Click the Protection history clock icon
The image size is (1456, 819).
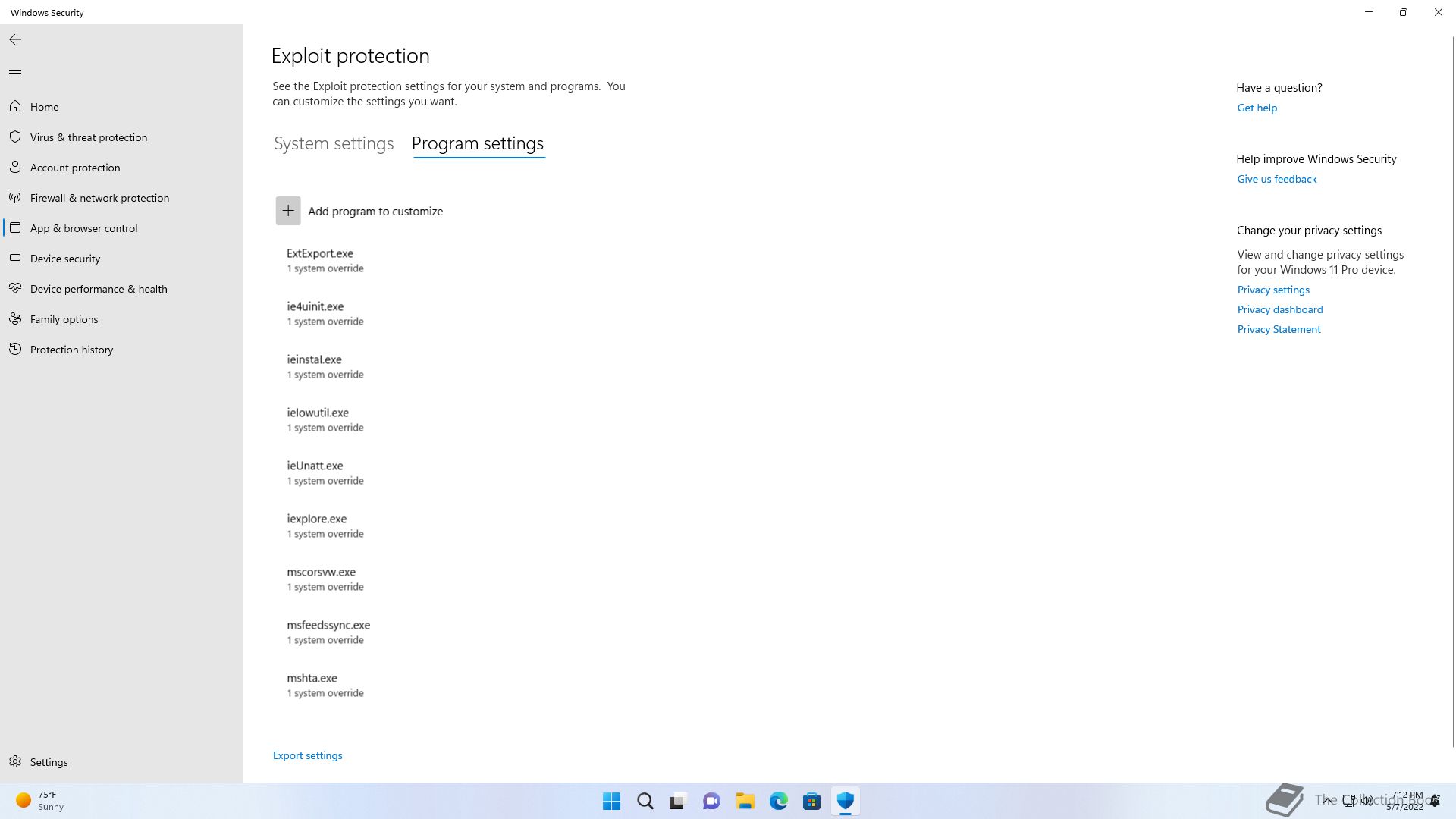[15, 350]
